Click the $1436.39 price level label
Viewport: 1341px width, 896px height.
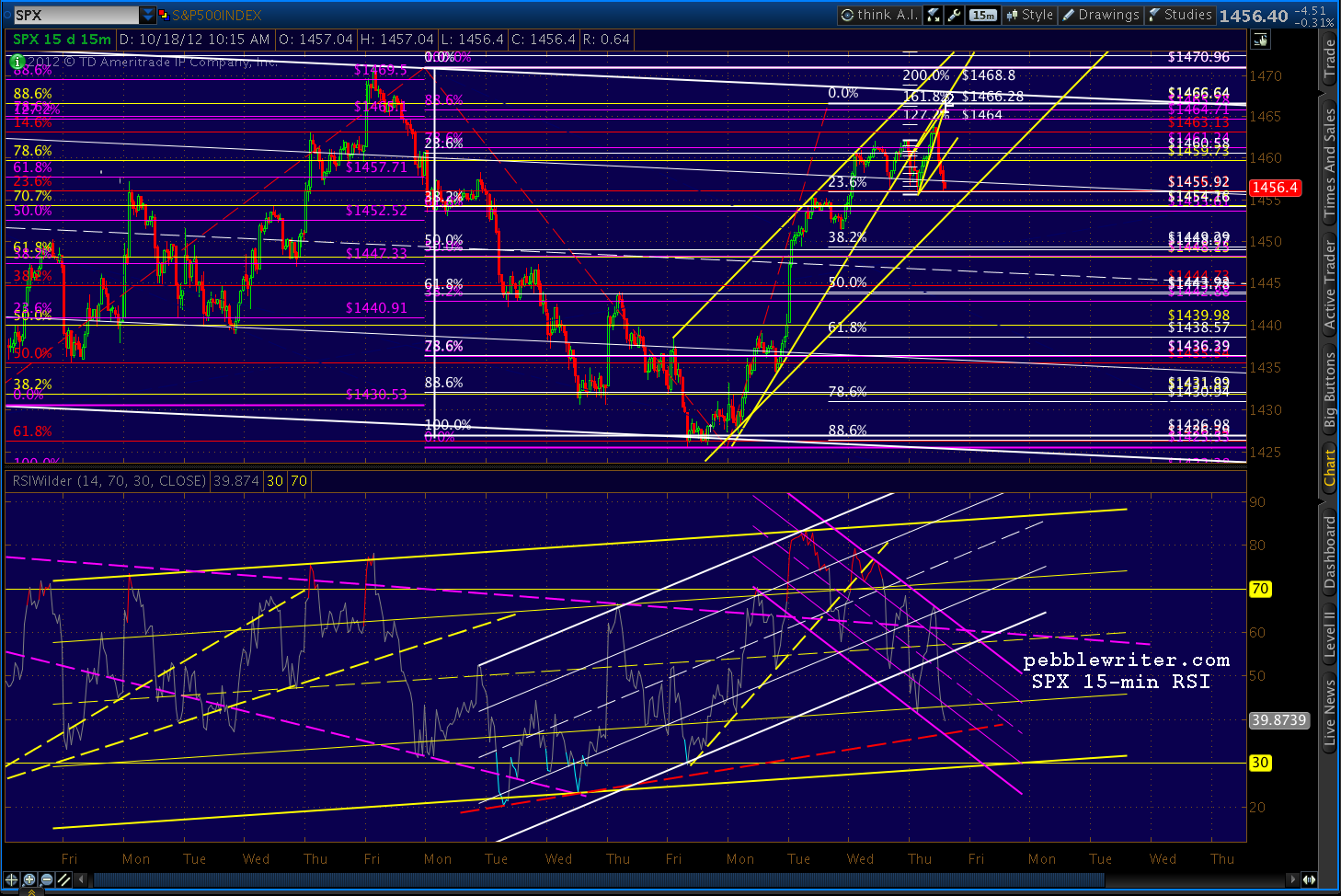1198,346
